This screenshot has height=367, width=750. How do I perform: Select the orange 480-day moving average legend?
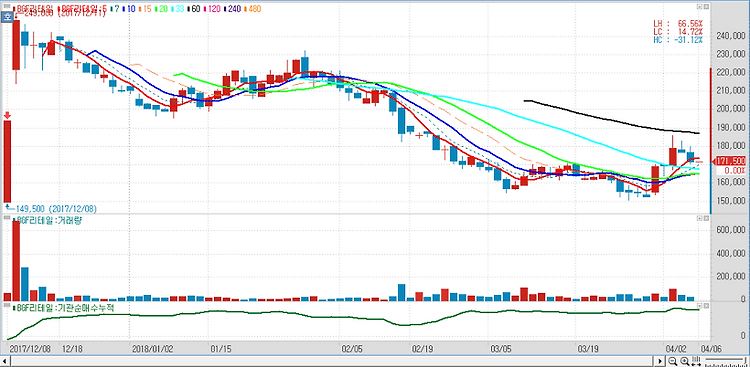pos(253,9)
